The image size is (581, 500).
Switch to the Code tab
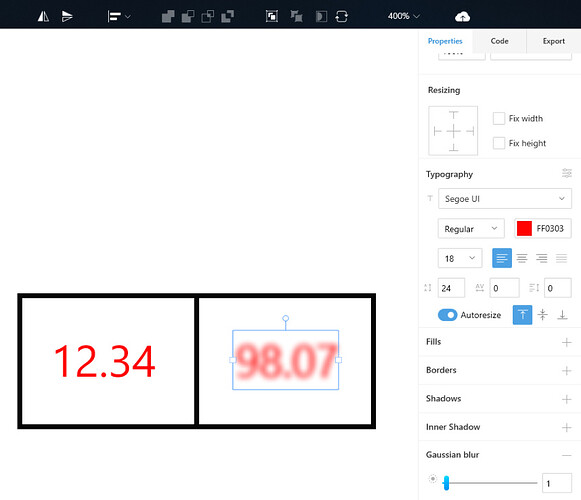(499, 41)
